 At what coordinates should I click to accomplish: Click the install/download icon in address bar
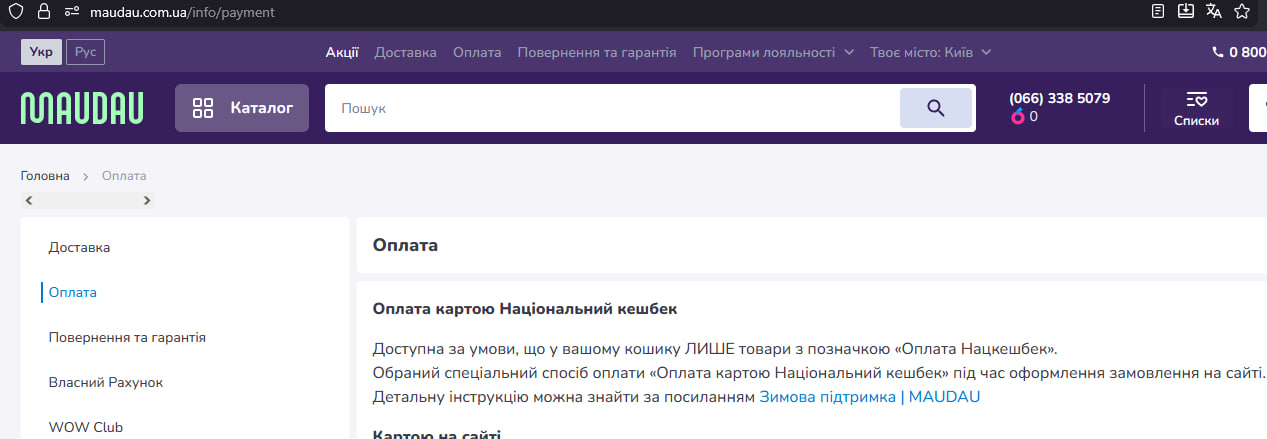point(1186,12)
